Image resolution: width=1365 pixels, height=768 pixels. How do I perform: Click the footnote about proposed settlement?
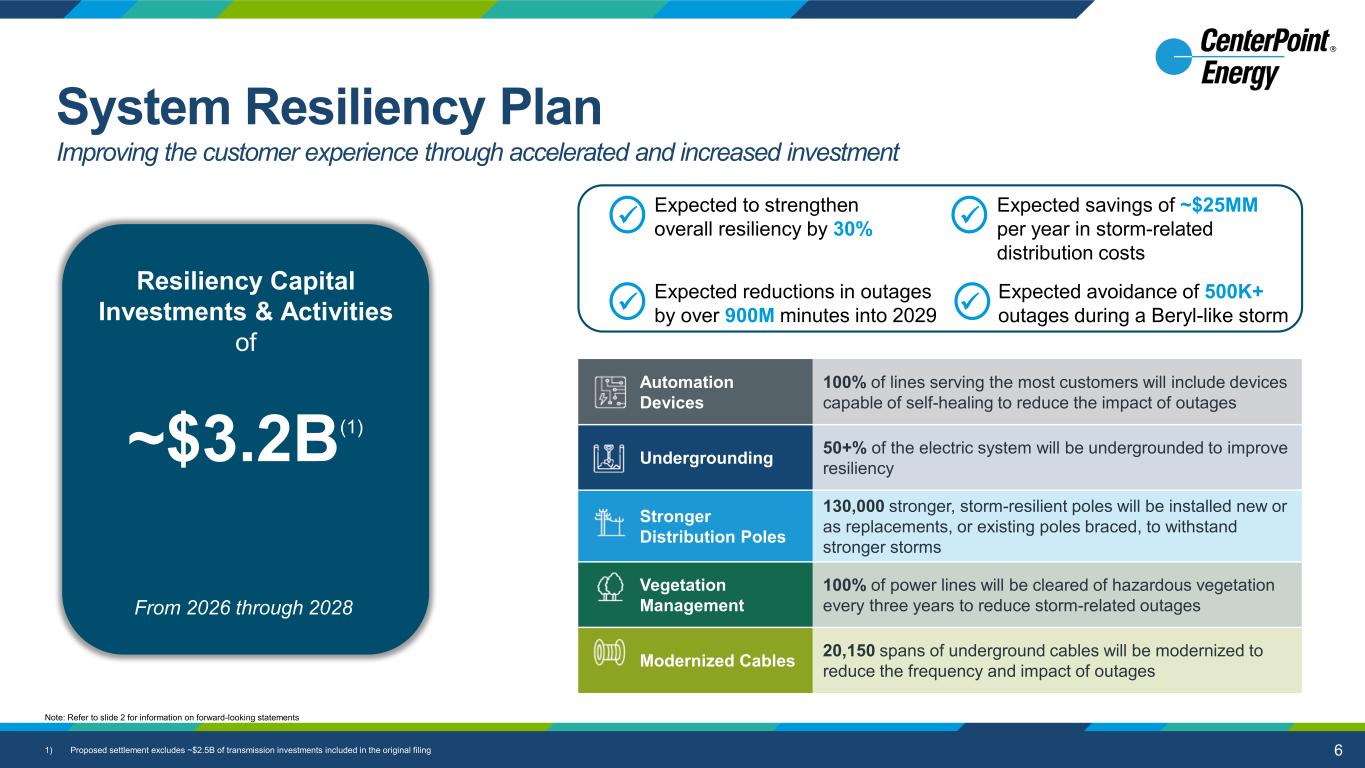tap(250, 751)
